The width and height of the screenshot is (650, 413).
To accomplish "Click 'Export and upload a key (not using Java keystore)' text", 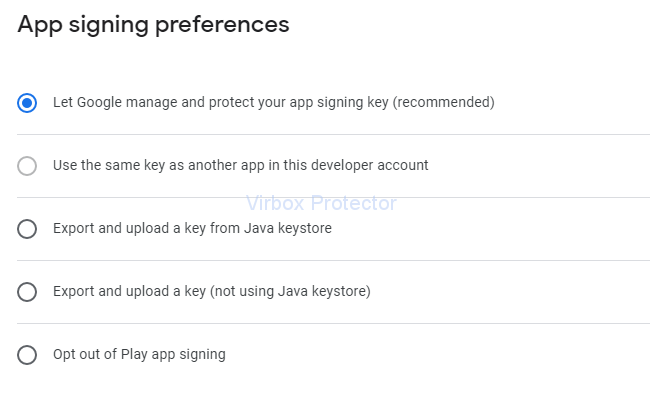I will click(x=211, y=291).
